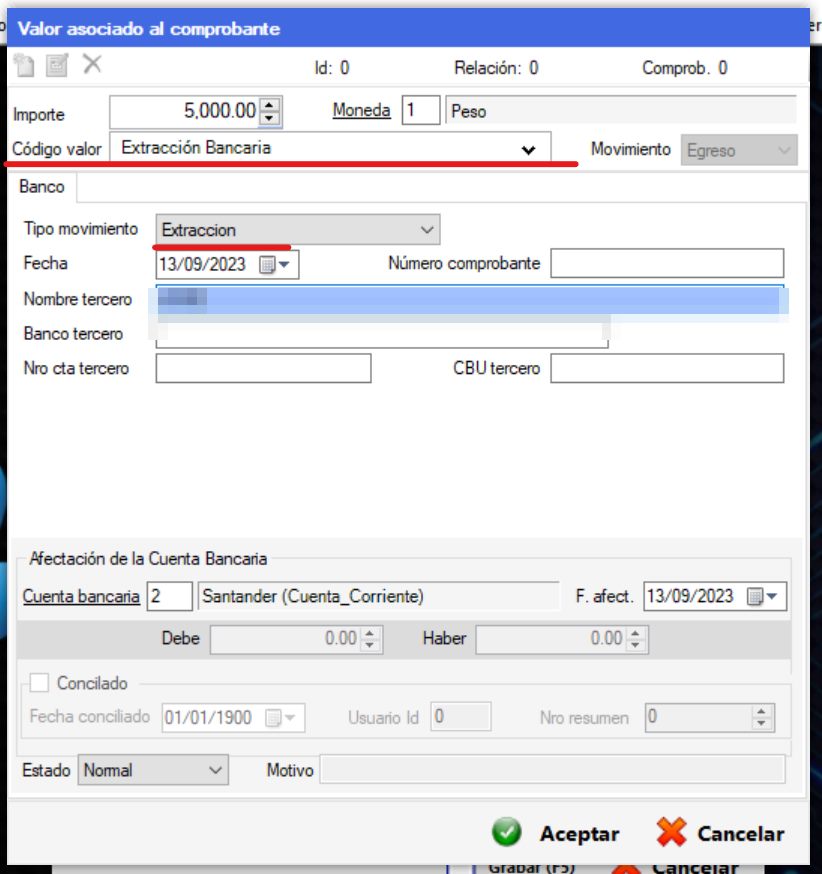The height and width of the screenshot is (874, 822).
Task: Open the Fecha calendar picker
Action: tap(276, 265)
